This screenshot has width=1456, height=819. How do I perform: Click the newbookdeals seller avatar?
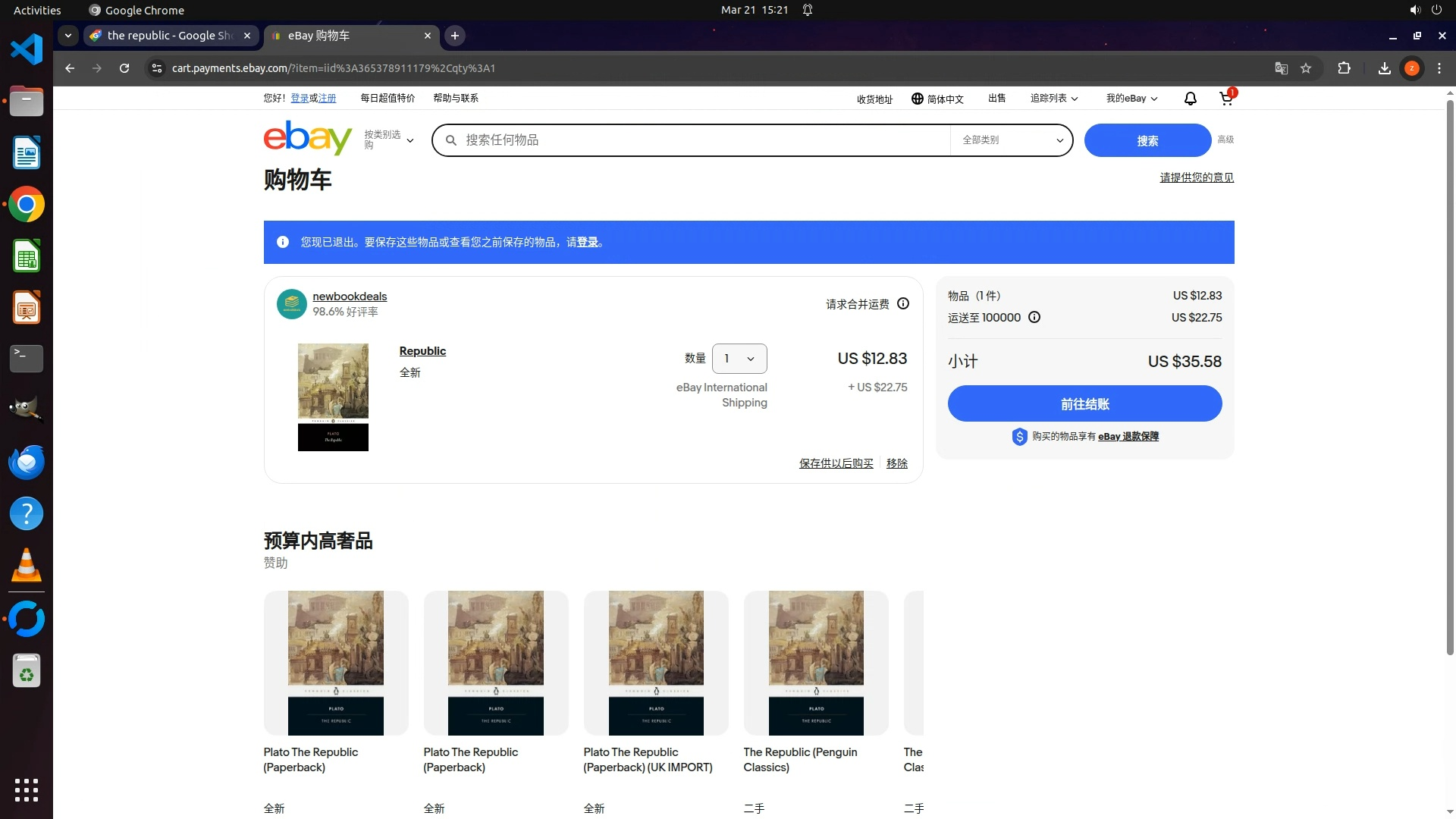click(x=291, y=304)
